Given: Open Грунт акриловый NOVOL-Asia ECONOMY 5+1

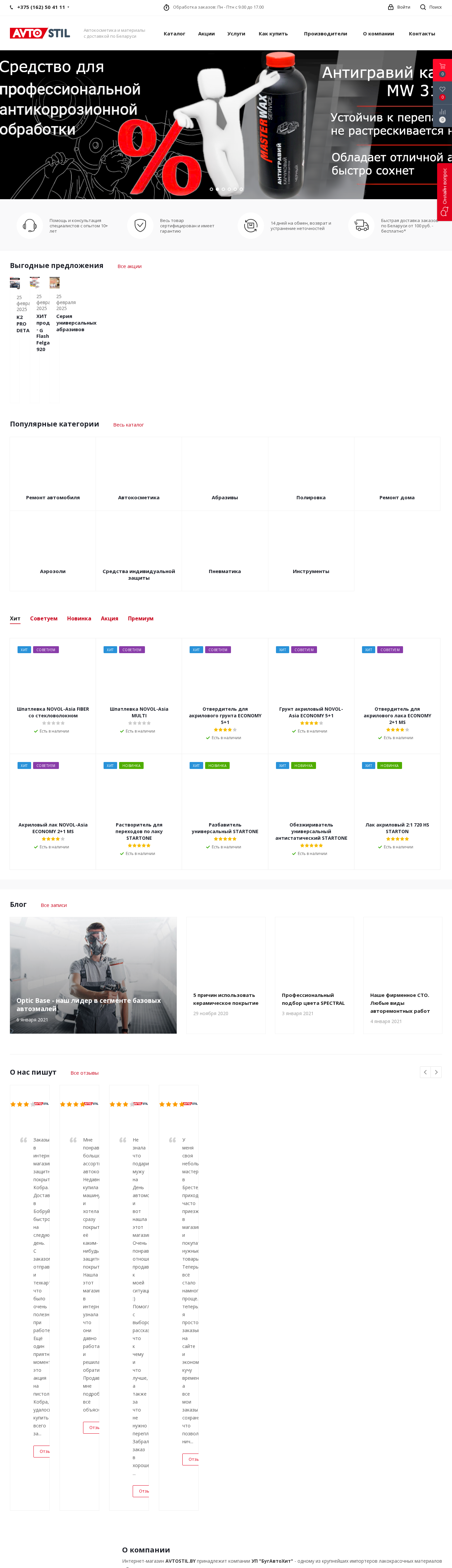Looking at the screenshot, I should point(311,712).
